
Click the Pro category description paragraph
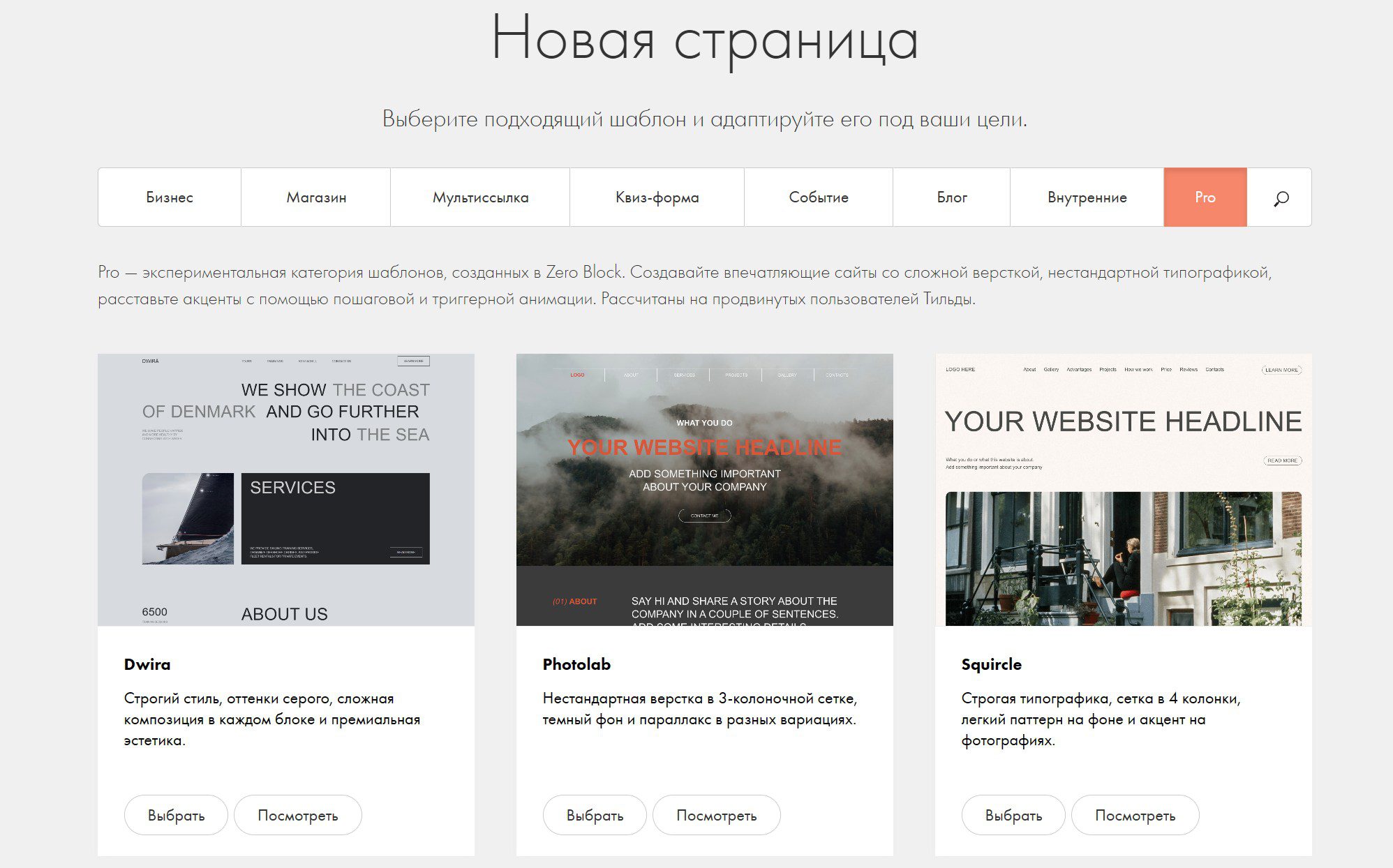pyautogui.click(x=685, y=285)
